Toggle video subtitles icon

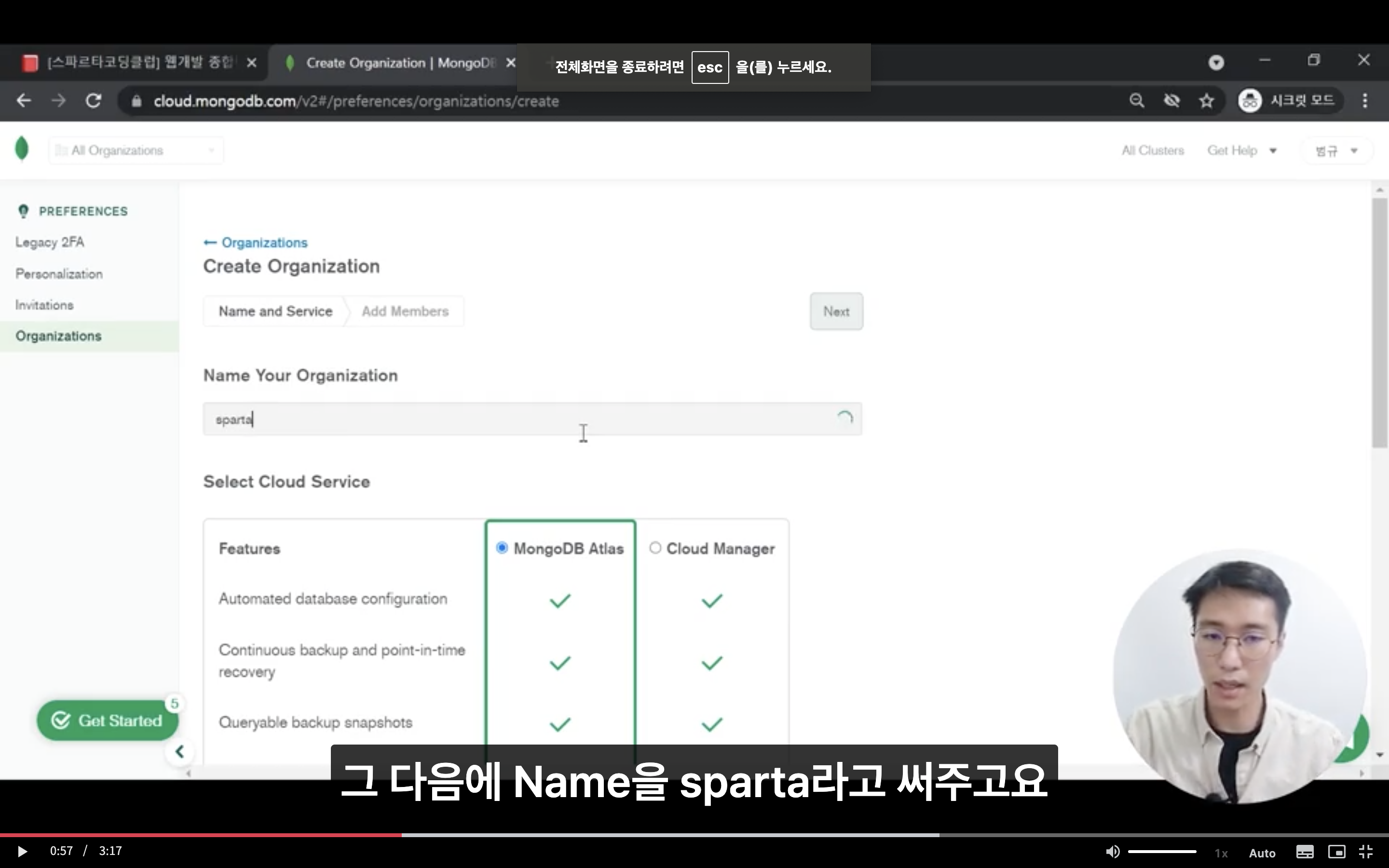pos(1305,852)
